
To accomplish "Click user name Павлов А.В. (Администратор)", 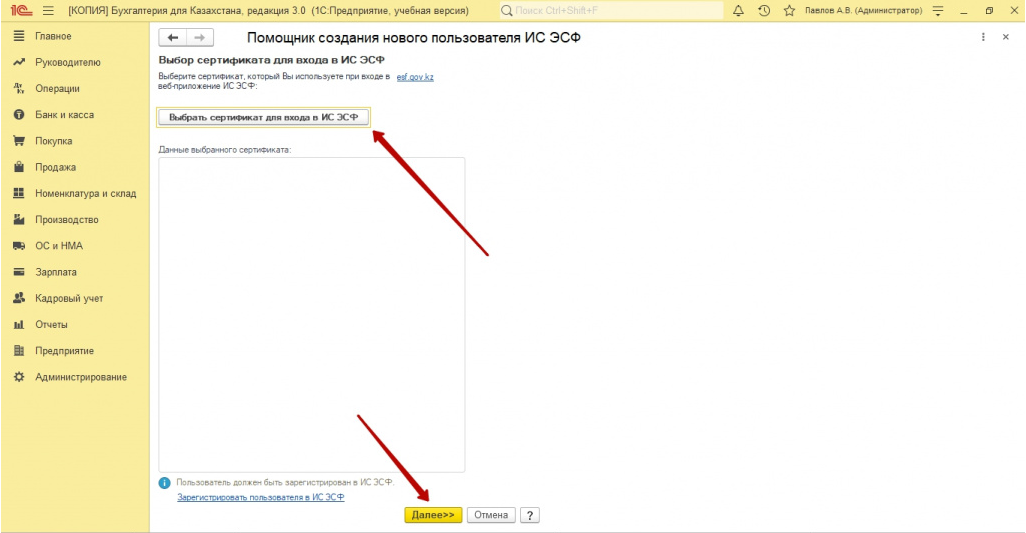I will 864,10.
